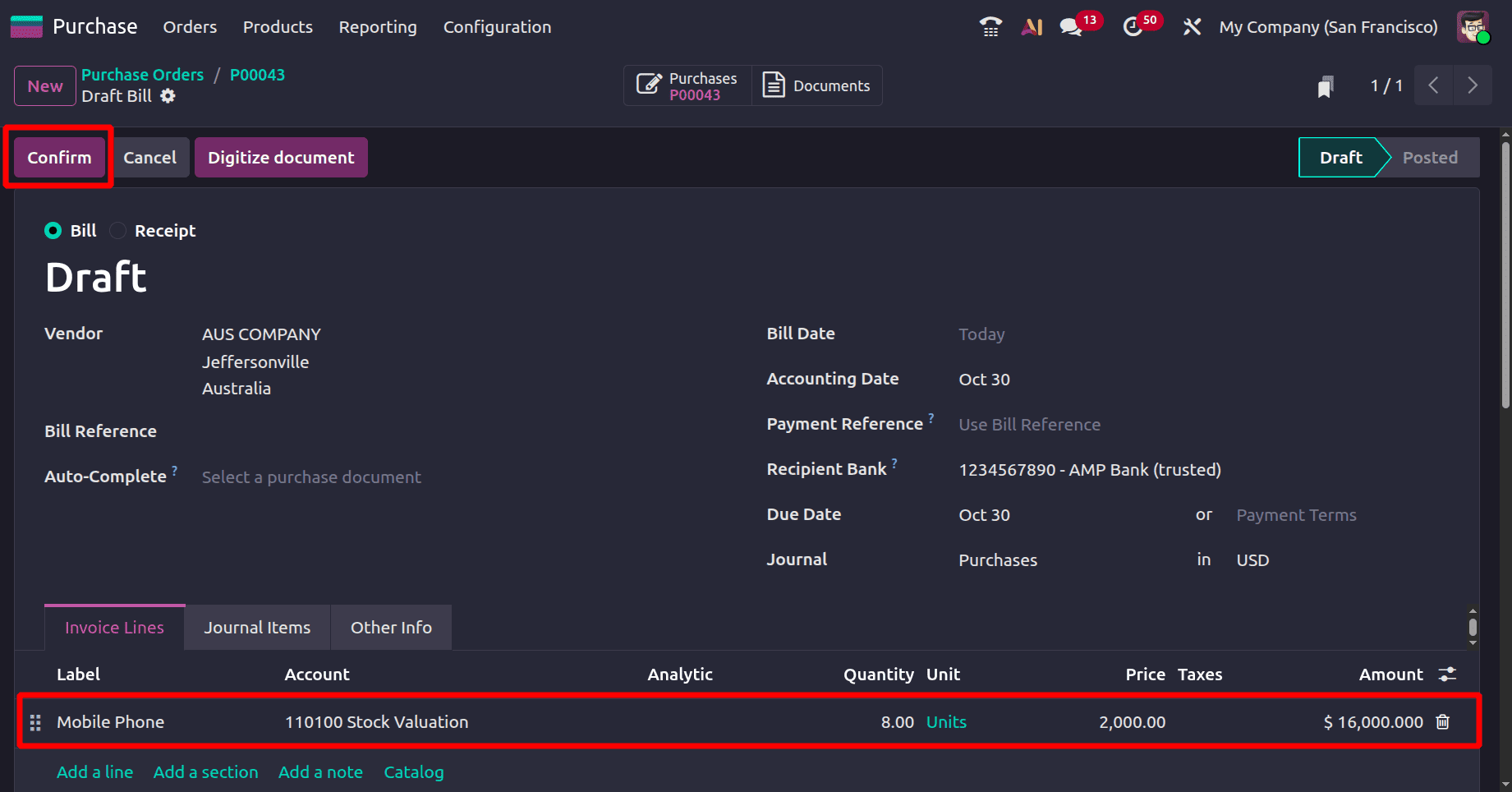Open the Auto-Complete purchase document selector
This screenshot has width=1512, height=792.
[x=310, y=477]
